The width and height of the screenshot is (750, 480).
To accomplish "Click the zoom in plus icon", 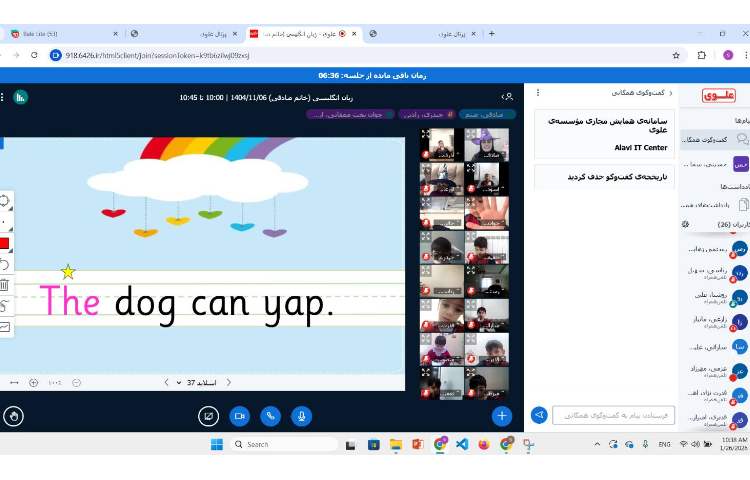I will click(34, 382).
